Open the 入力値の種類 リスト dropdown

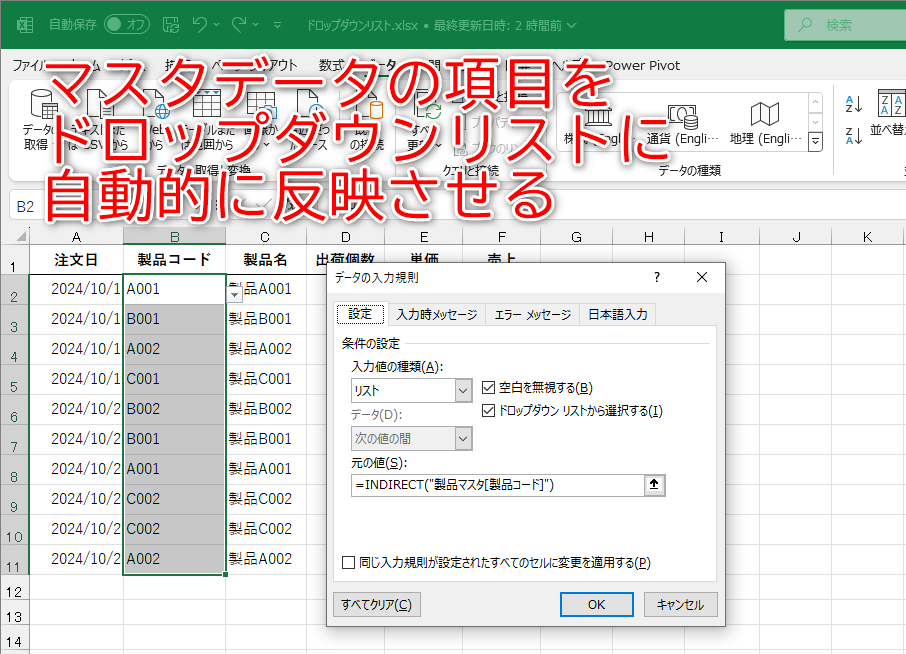pos(462,389)
